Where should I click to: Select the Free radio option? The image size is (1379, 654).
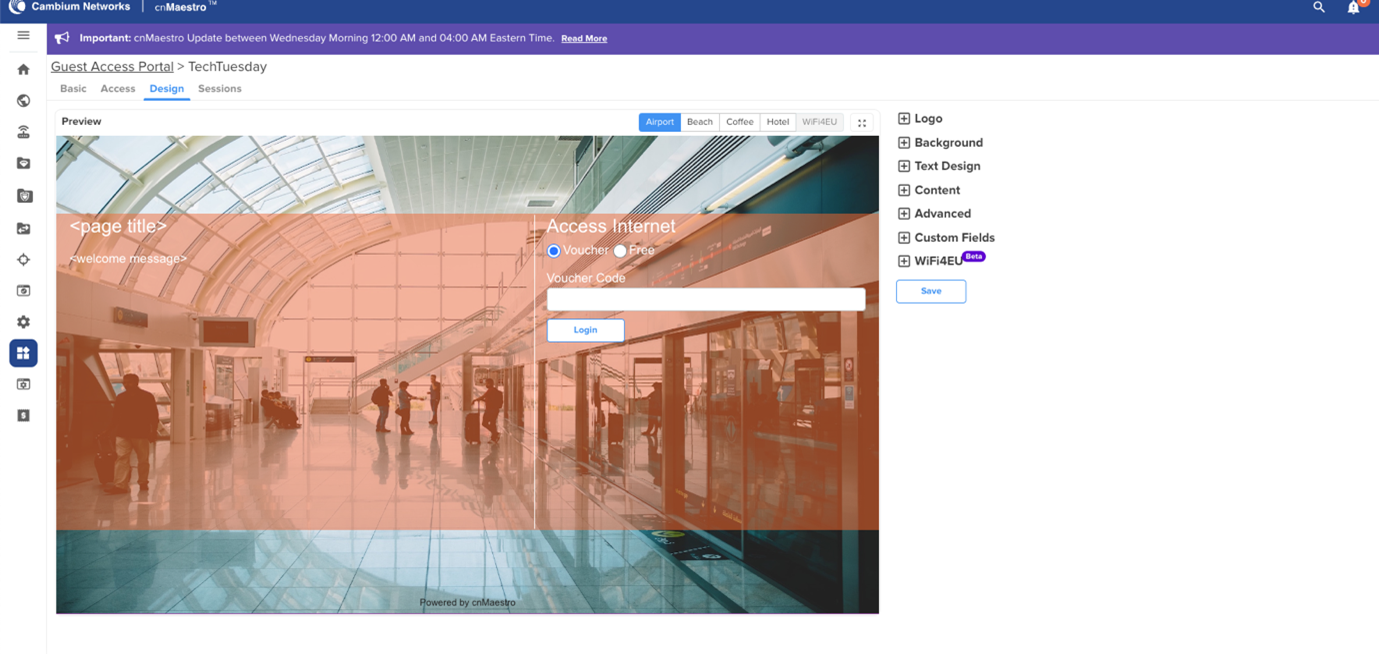click(620, 251)
